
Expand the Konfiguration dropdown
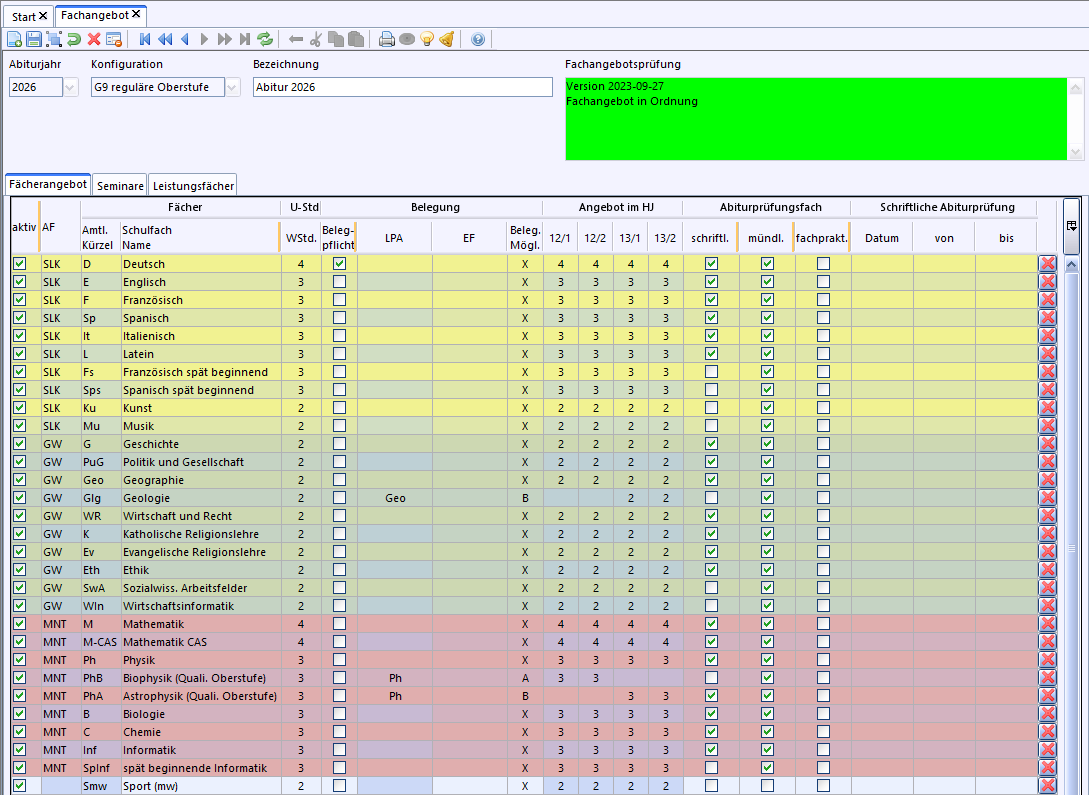pyautogui.click(x=232, y=87)
